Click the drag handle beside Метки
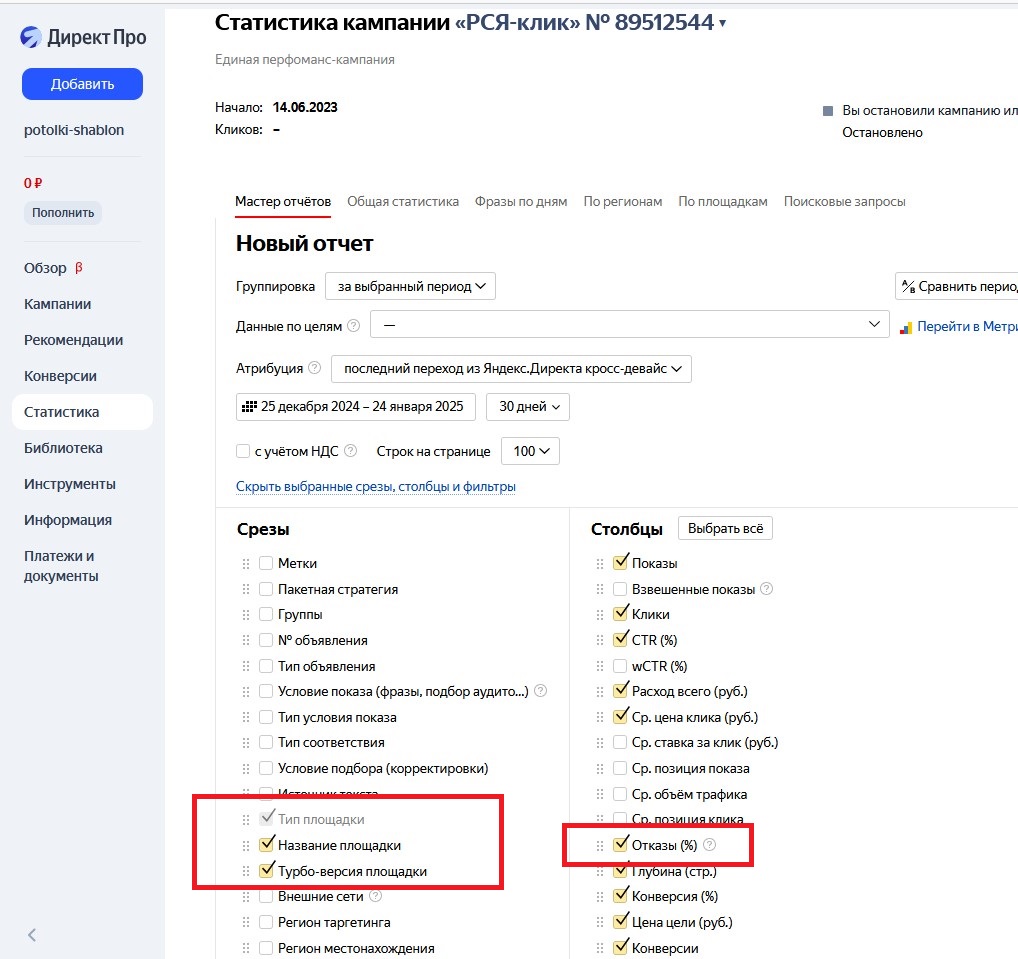This screenshot has width=1018, height=959. [x=246, y=564]
